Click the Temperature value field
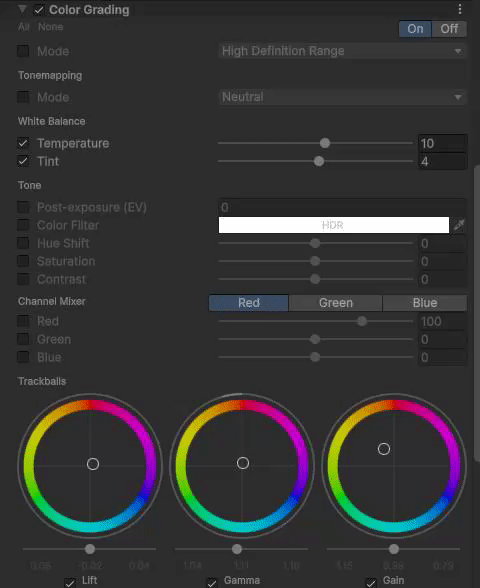This screenshot has height=588, width=480. (x=442, y=143)
